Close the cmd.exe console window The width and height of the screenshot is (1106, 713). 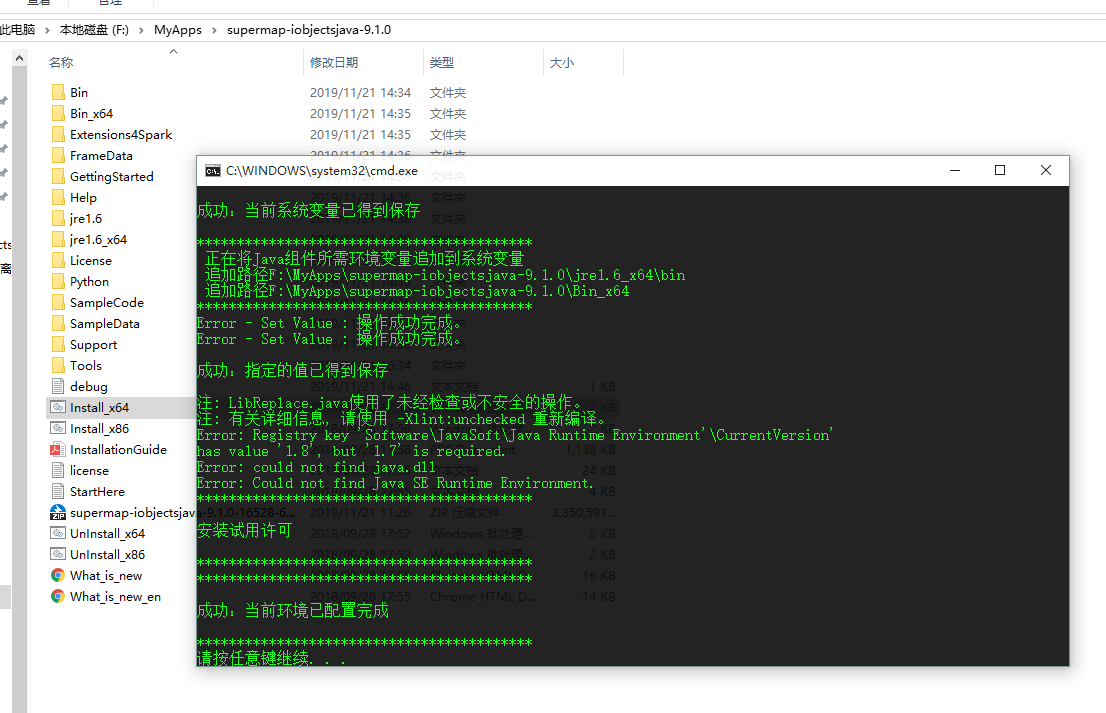coord(1046,171)
